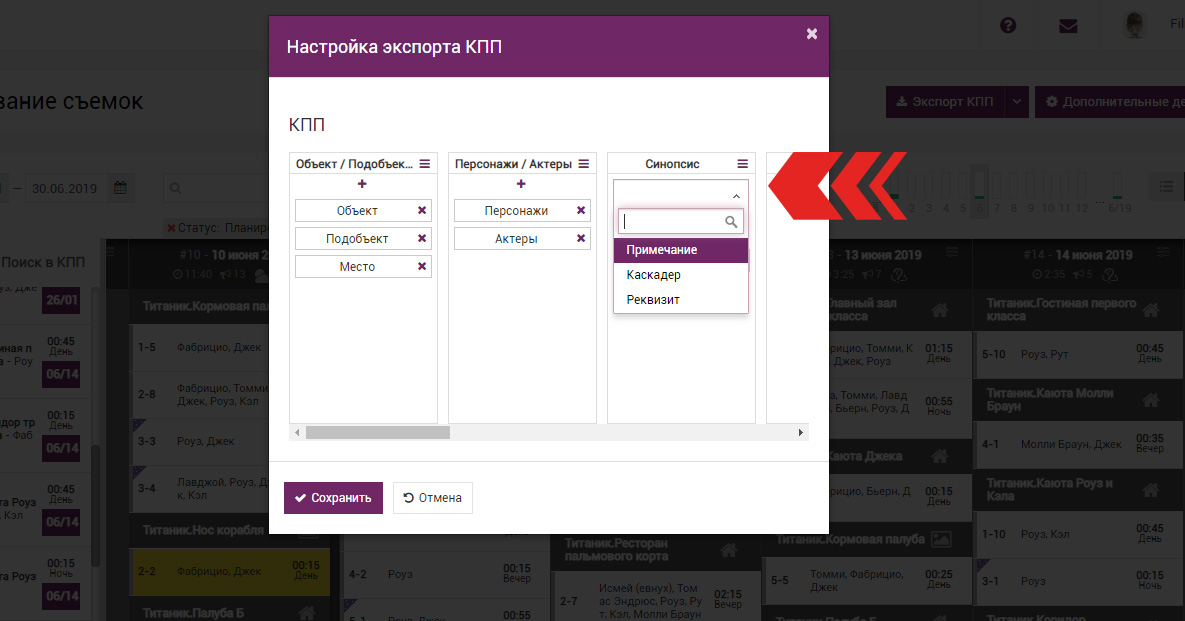Add a field to the Персонажи / Актеры column
The width and height of the screenshot is (1185, 621).
(521, 184)
